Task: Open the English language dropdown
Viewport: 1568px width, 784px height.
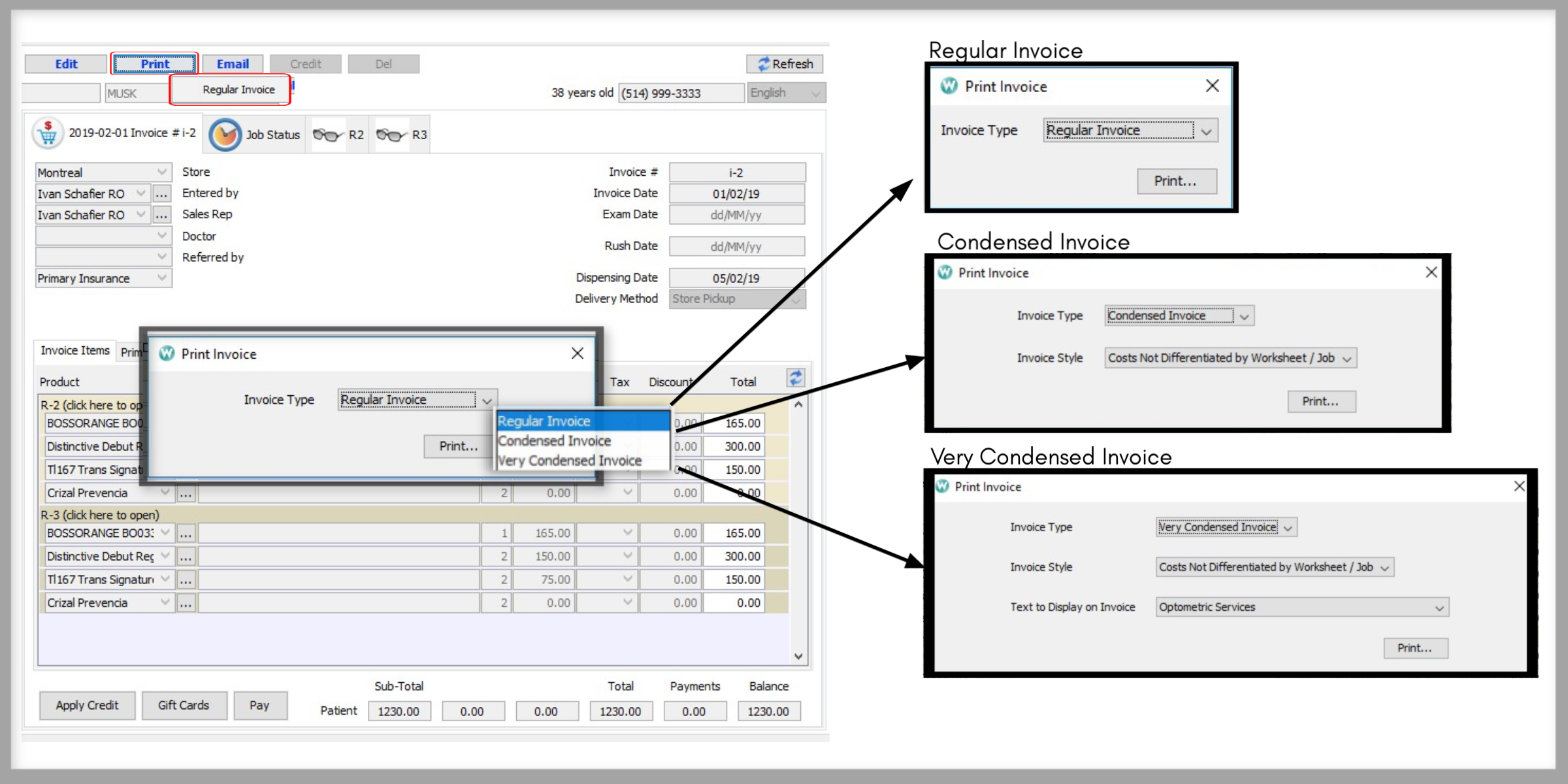Action: [816, 93]
